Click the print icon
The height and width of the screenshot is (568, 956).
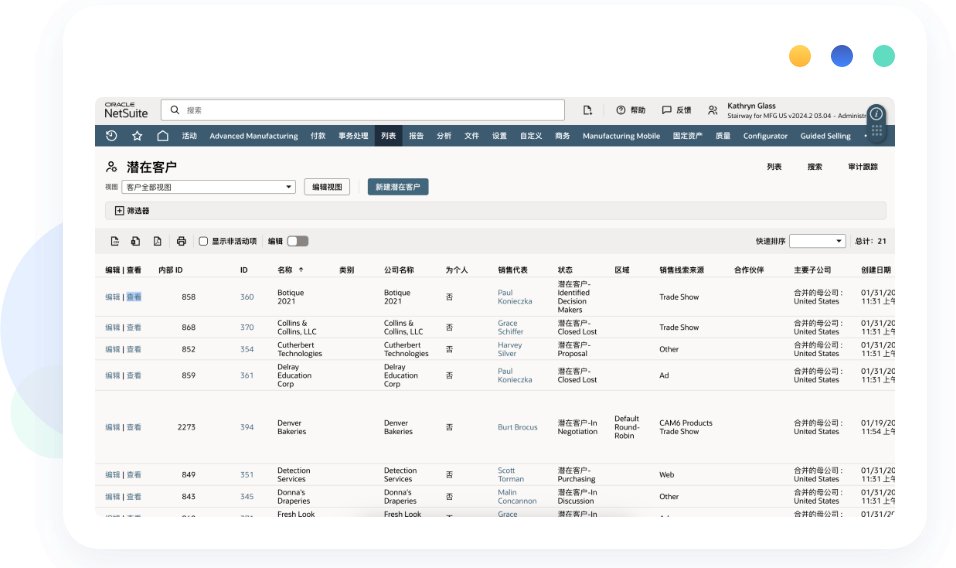coord(181,241)
